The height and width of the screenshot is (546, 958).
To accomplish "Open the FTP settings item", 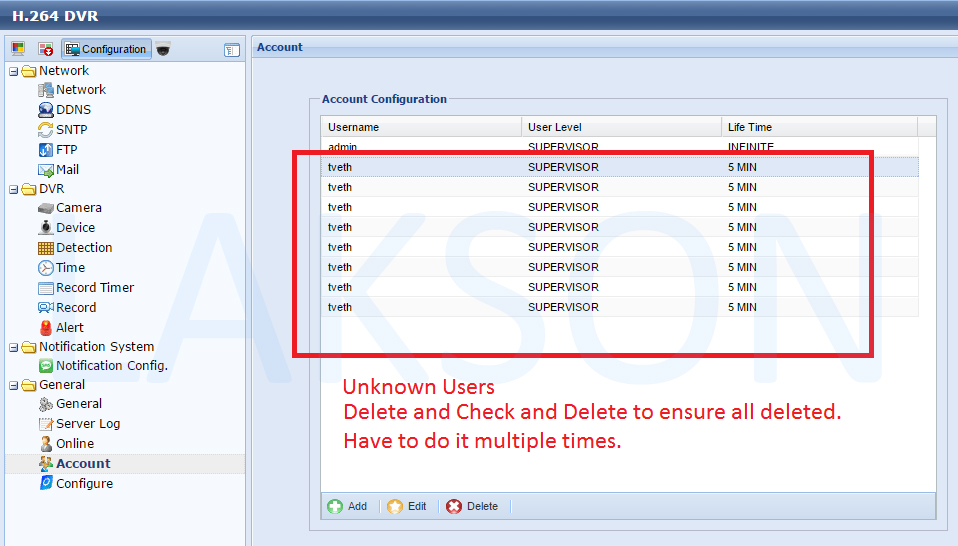I will coord(66,149).
